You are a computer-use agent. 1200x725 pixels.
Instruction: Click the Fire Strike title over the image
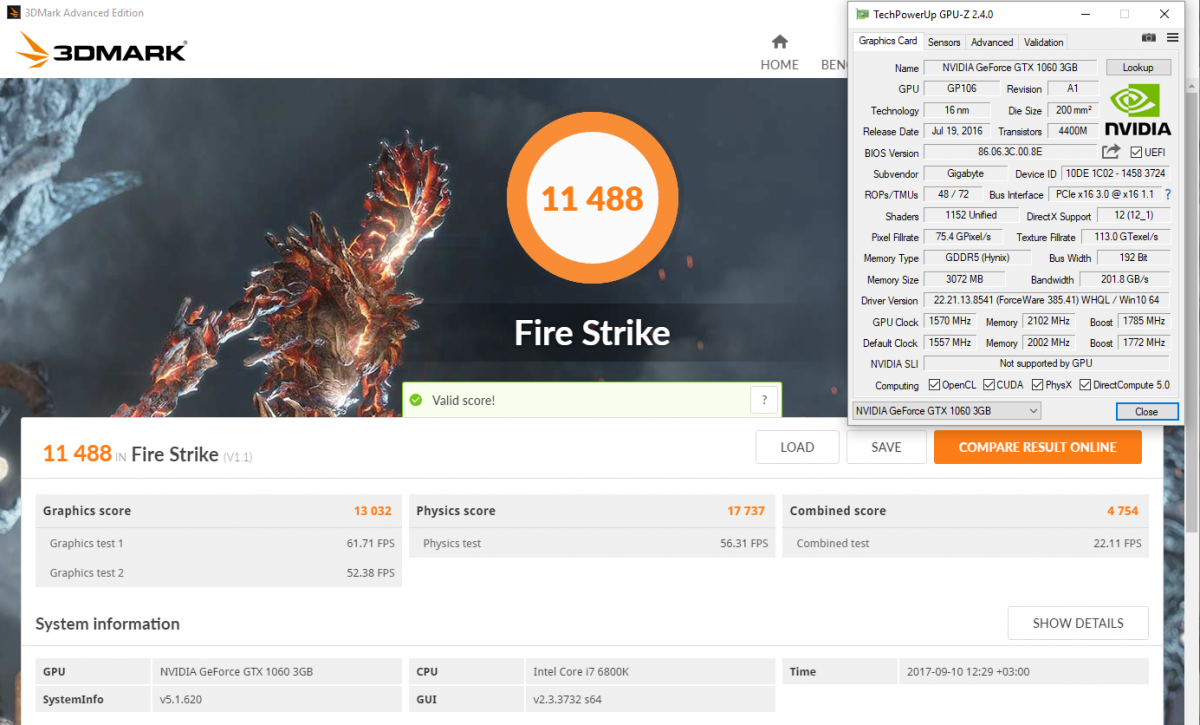point(592,332)
